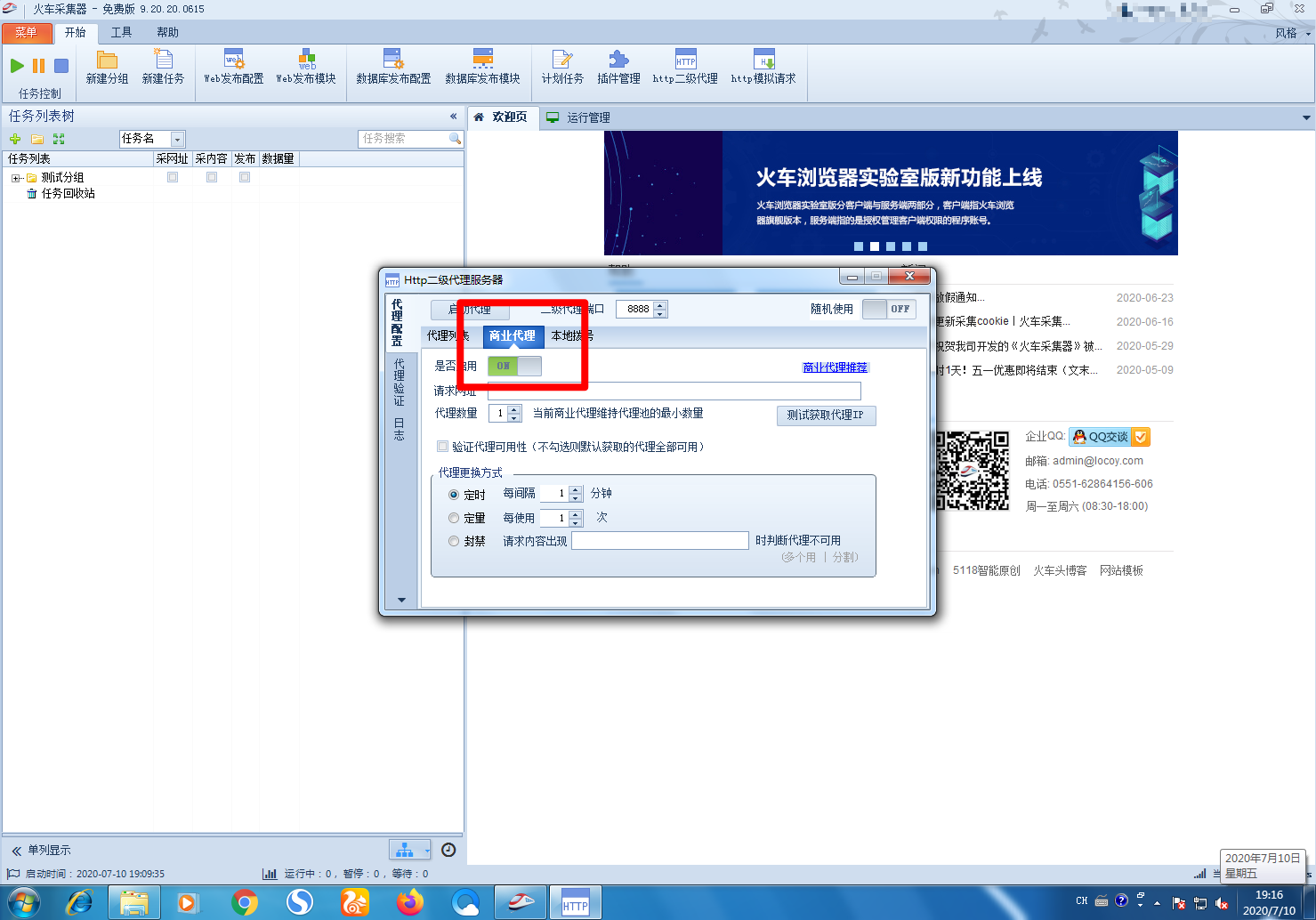Viewport: 1316px width, 920px height.
Task: Open 数据库发布配置
Action: tap(393, 68)
